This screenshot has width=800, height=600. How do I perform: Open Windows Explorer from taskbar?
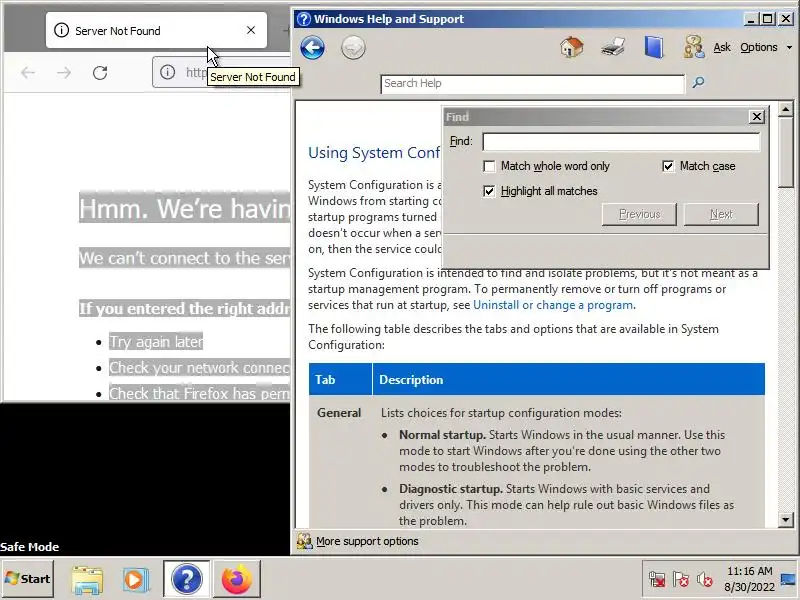(x=87, y=580)
